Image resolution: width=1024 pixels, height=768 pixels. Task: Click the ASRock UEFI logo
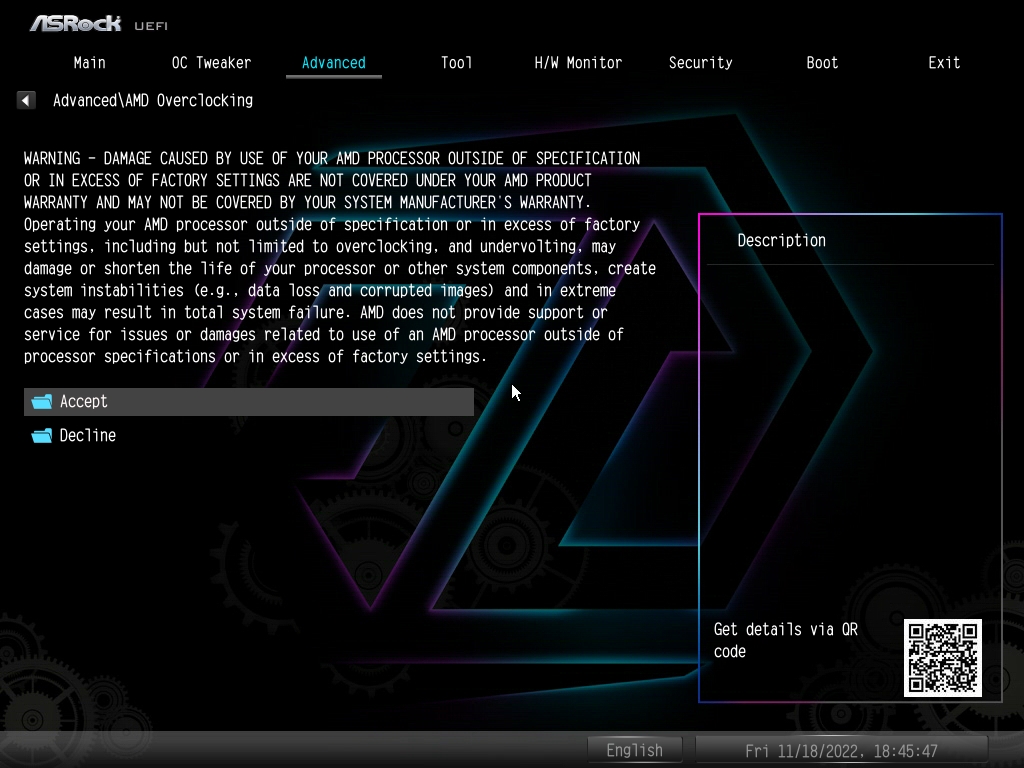(99, 24)
